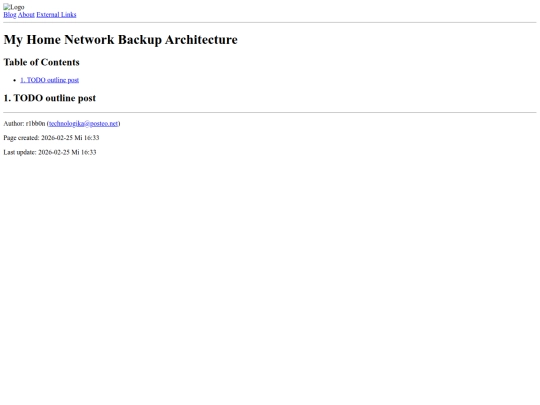Open the Blog navigation link
The width and height of the screenshot is (540, 405).
pyautogui.click(x=10, y=14)
